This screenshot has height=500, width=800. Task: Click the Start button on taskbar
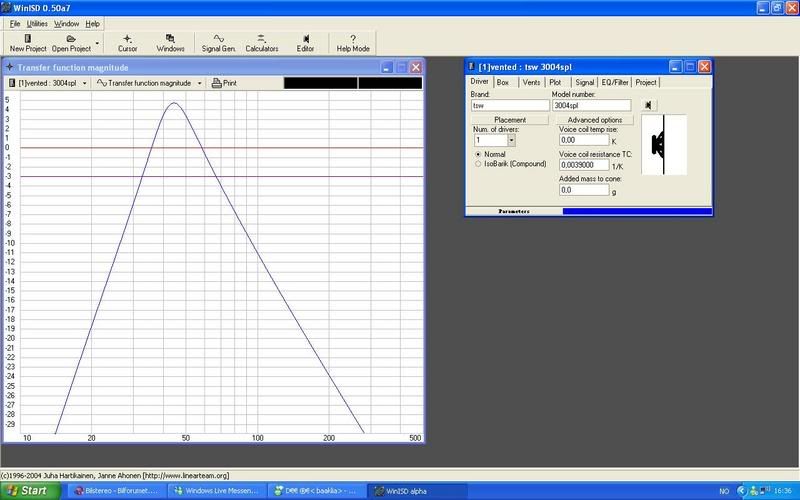click(x=30, y=491)
